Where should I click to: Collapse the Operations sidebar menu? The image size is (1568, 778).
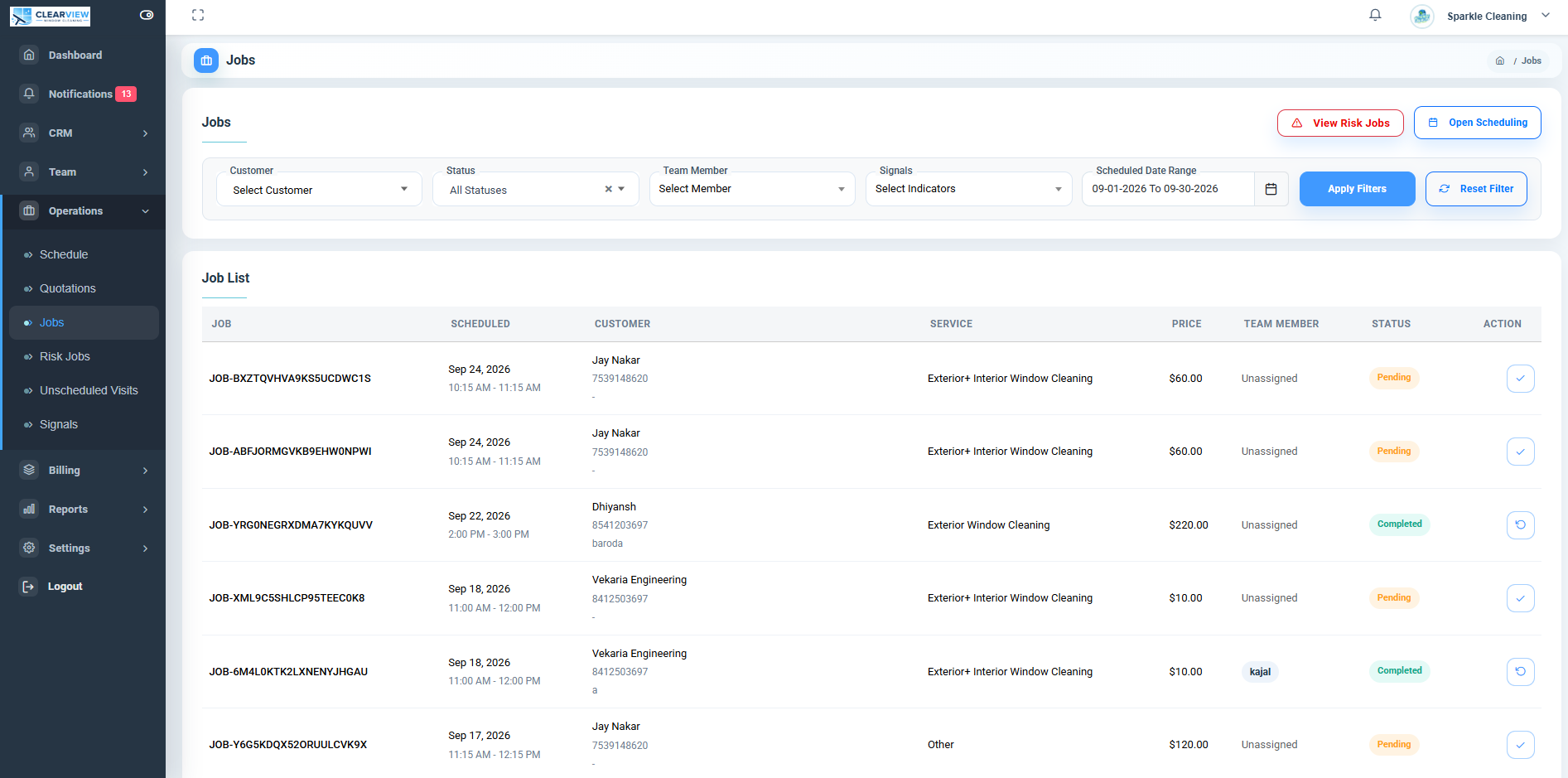click(x=83, y=210)
